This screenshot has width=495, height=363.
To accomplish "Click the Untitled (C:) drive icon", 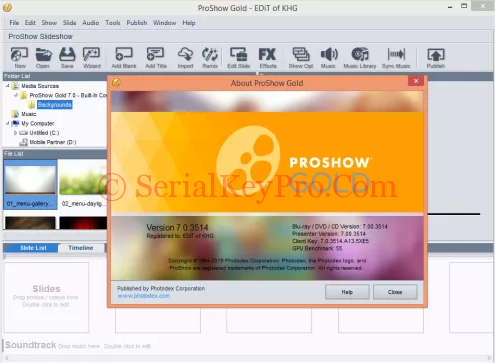I will [23, 133].
